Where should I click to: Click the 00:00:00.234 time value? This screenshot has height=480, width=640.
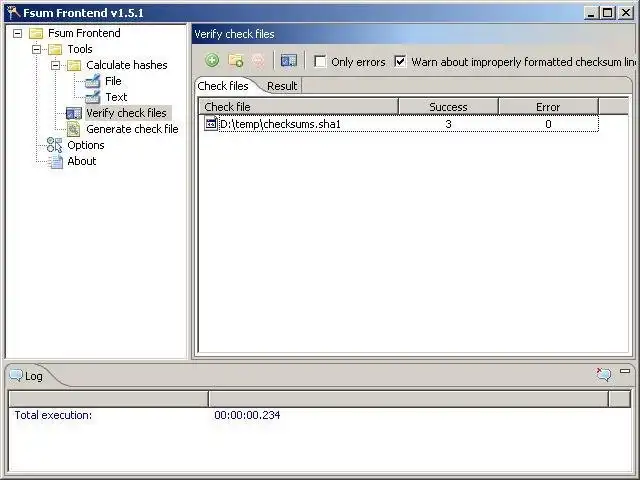tap(247, 415)
